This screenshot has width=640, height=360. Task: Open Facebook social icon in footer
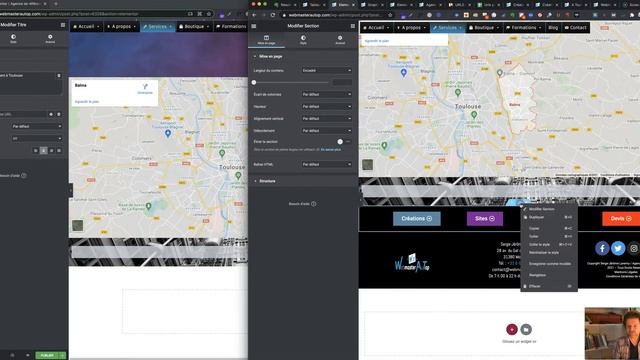point(602,248)
